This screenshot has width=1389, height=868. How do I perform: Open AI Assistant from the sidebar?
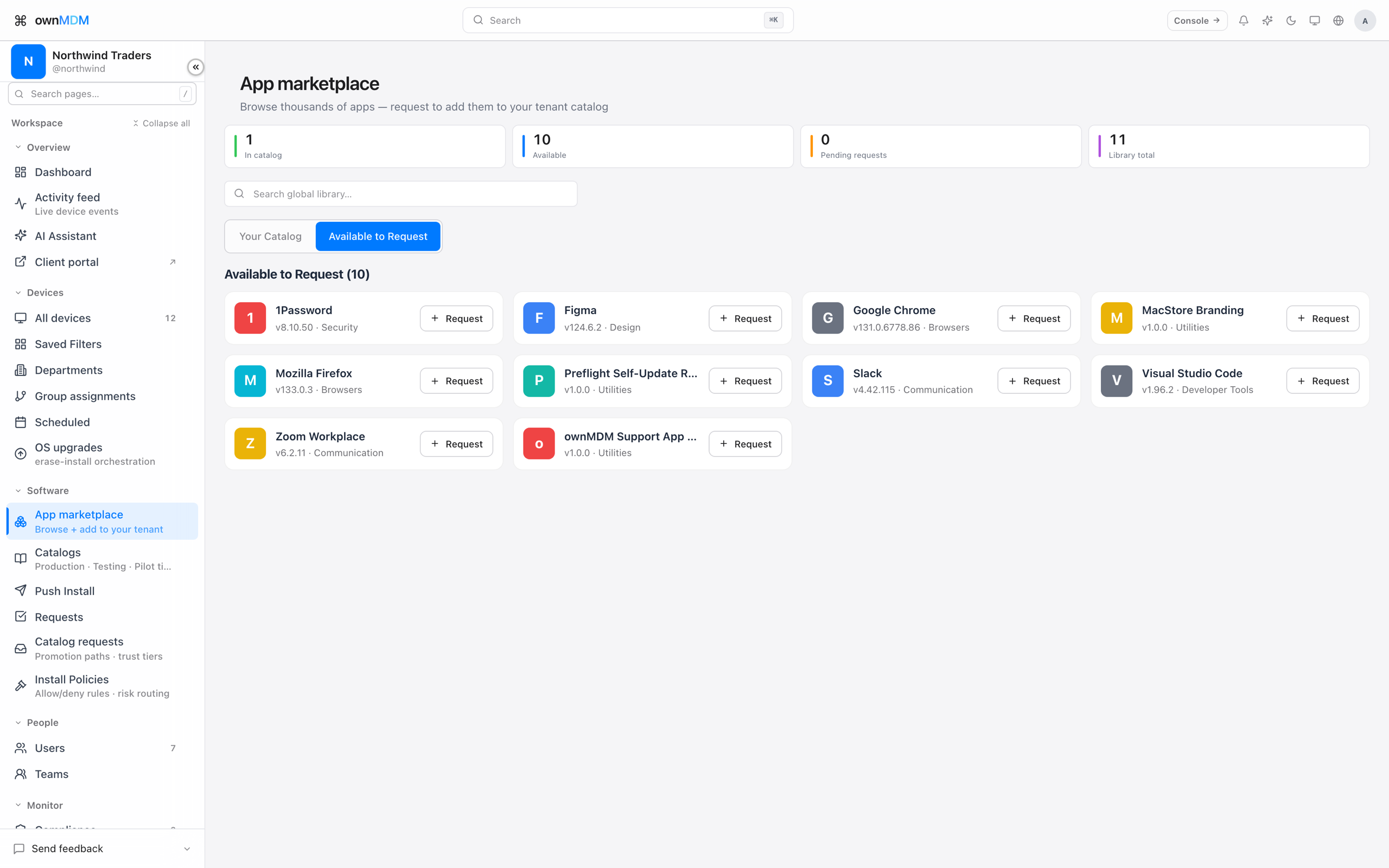coord(102,236)
